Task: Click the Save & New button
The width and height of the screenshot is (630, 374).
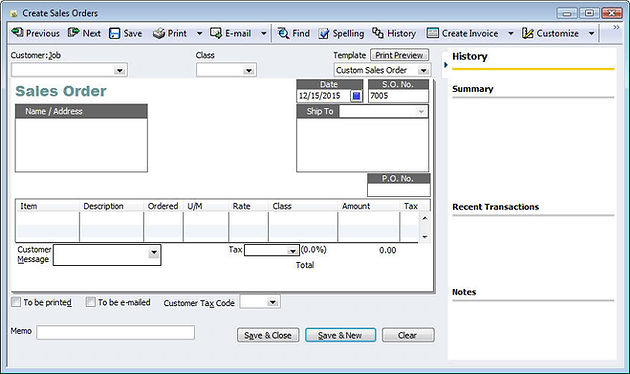Action: [x=340, y=335]
